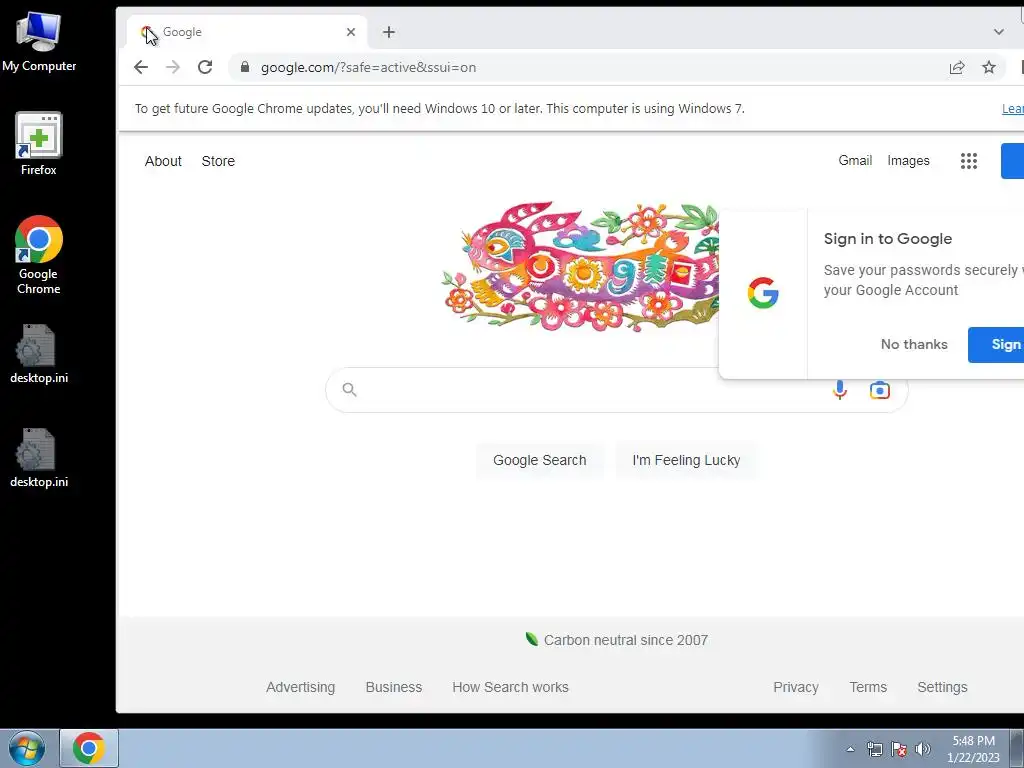
Task: Open the Advertising footer link
Action: (300, 687)
